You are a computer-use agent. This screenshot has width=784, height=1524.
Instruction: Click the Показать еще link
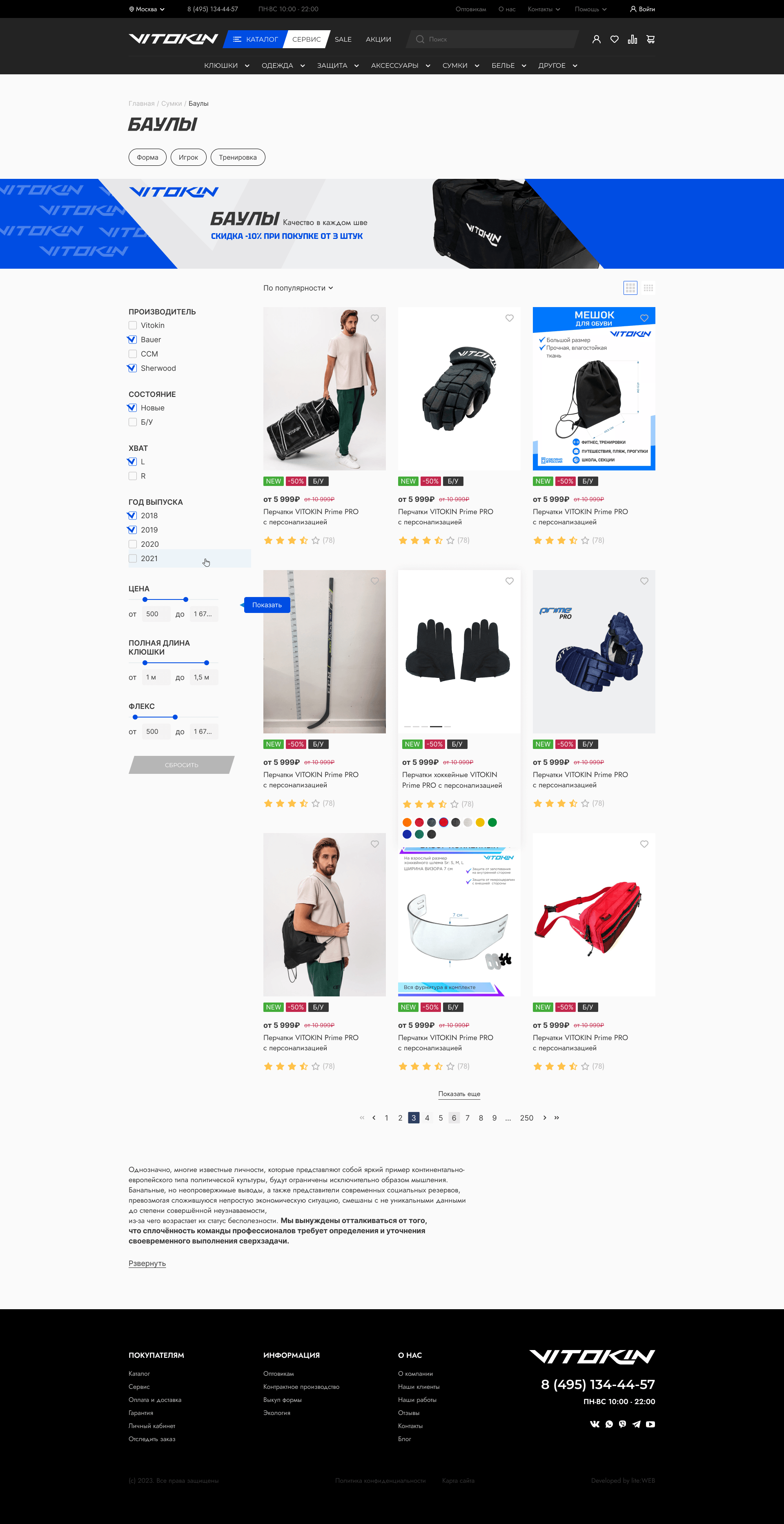click(459, 1094)
